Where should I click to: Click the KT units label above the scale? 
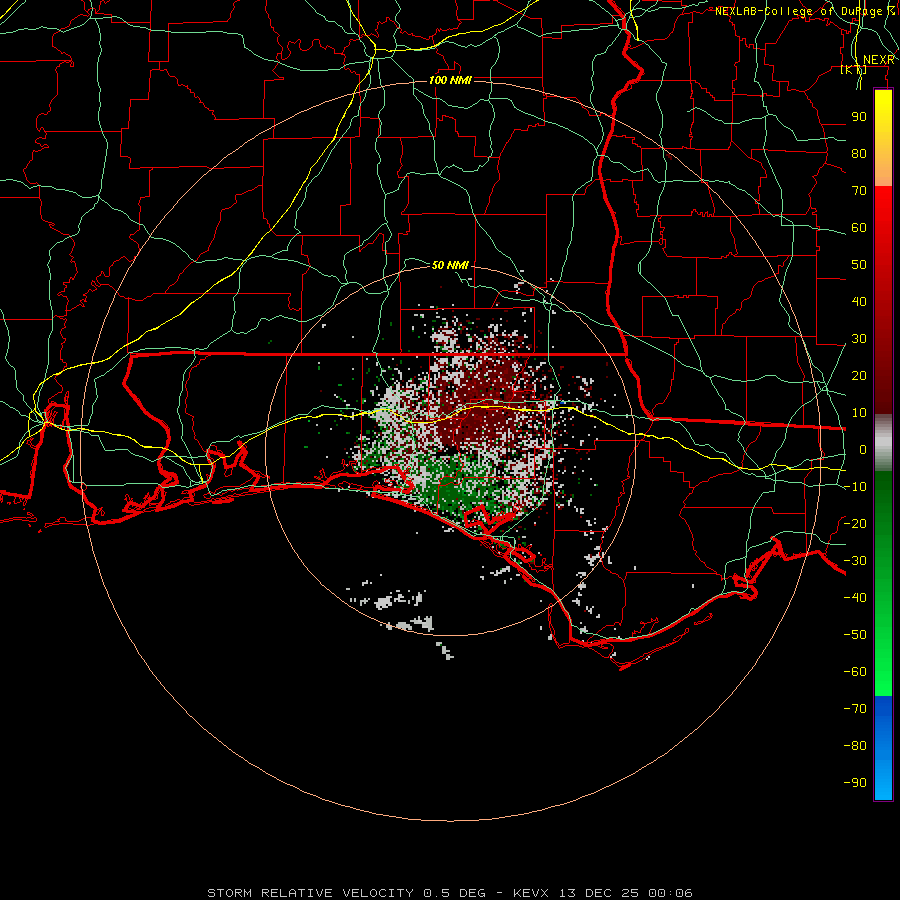[x=854, y=69]
